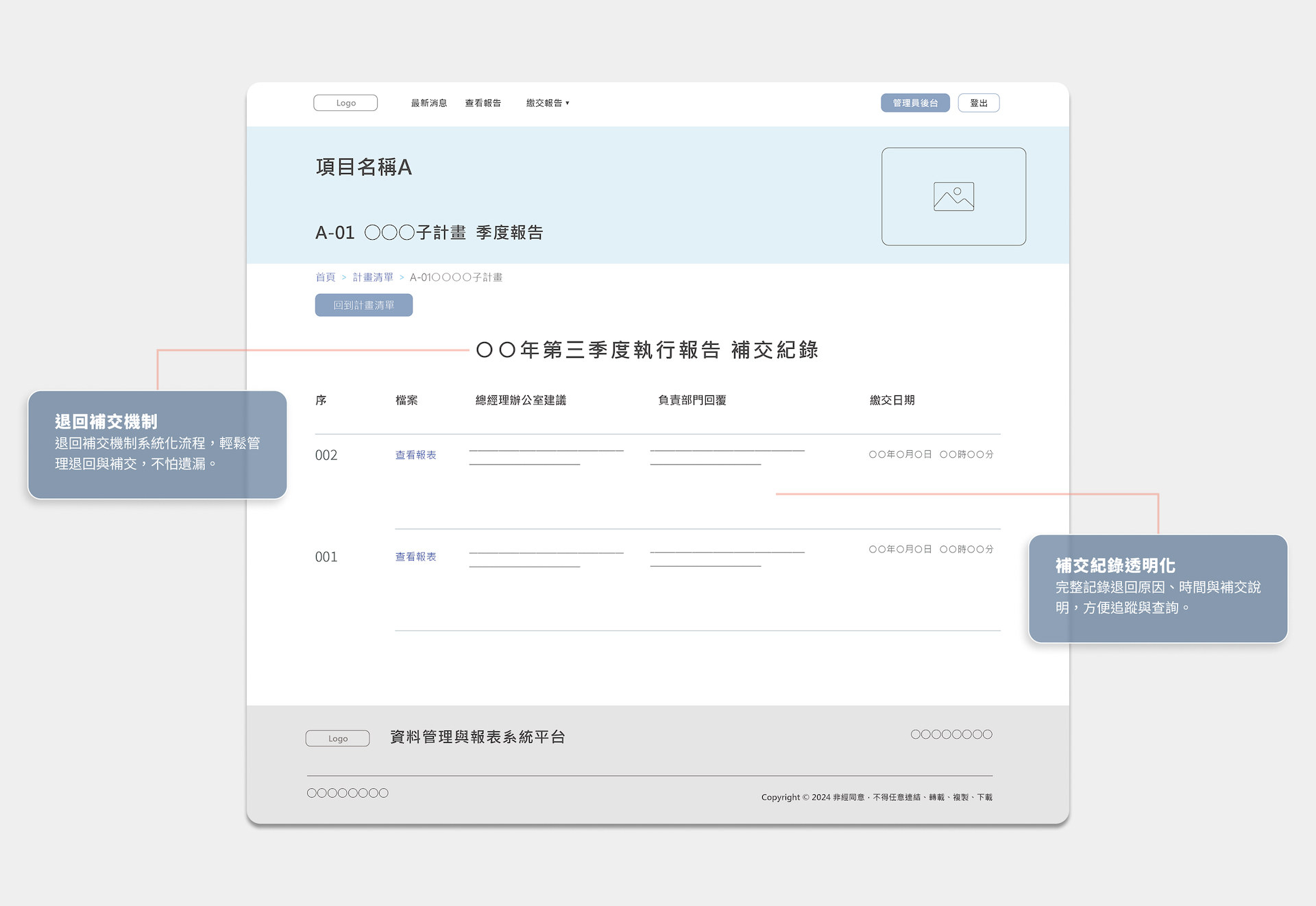Viewport: 1316px width, 906px height.
Task: Open 計畫清單 breadcrumb link
Action: click(373, 277)
